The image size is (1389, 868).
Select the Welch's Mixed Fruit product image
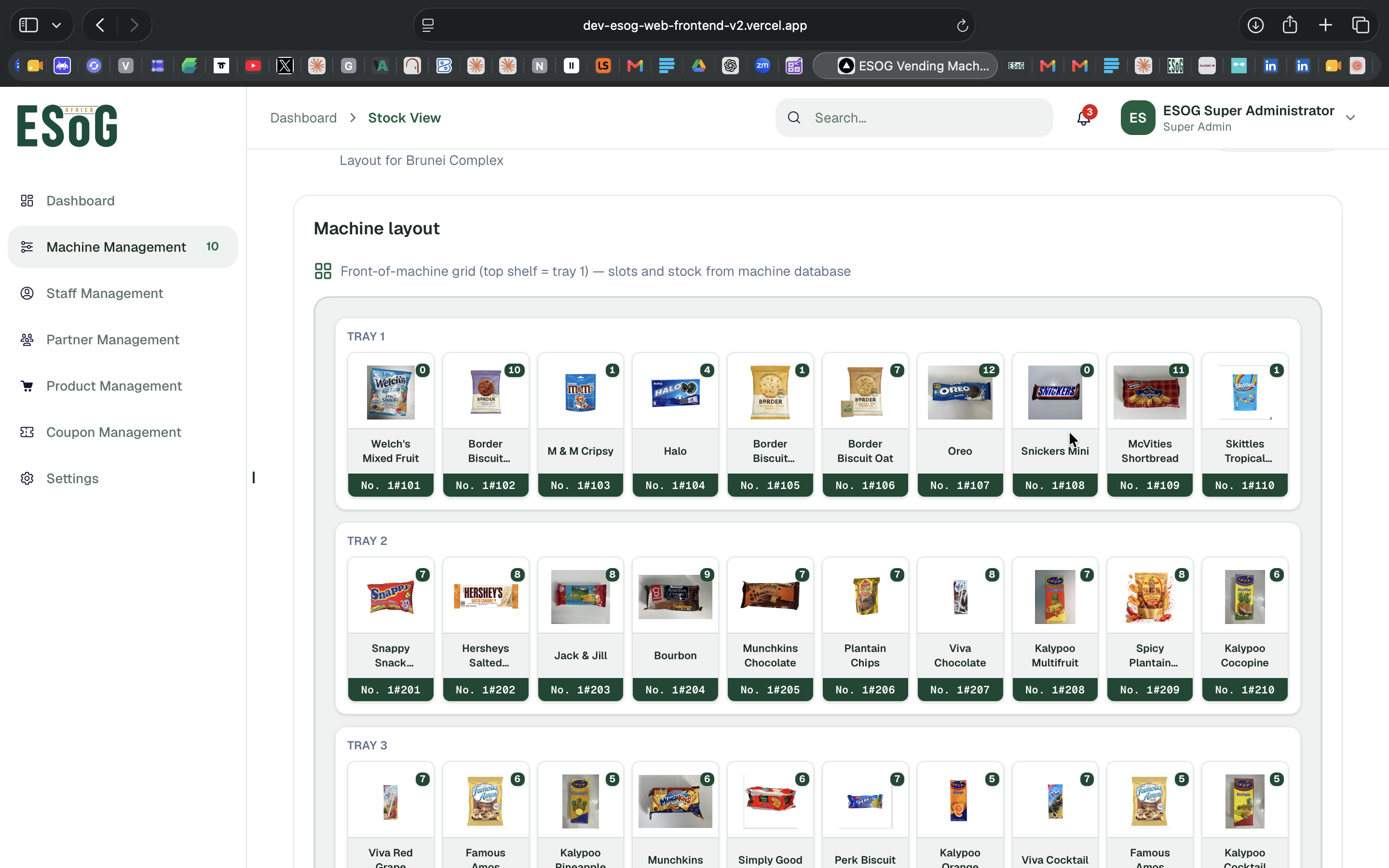[391, 393]
